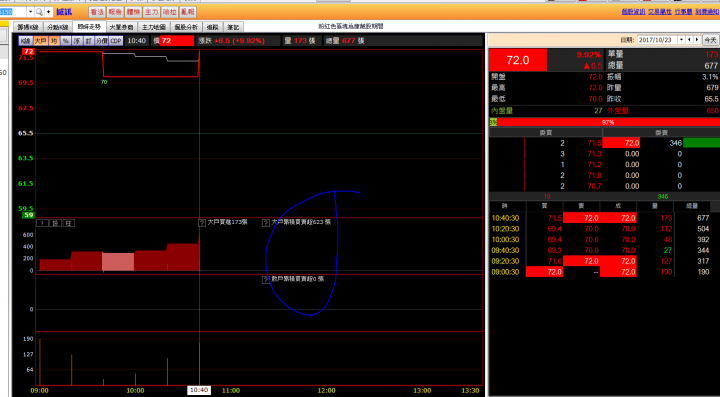The width and height of the screenshot is (720, 397).
Task: Click the 2017/10/23 date field
Action: tap(658, 40)
